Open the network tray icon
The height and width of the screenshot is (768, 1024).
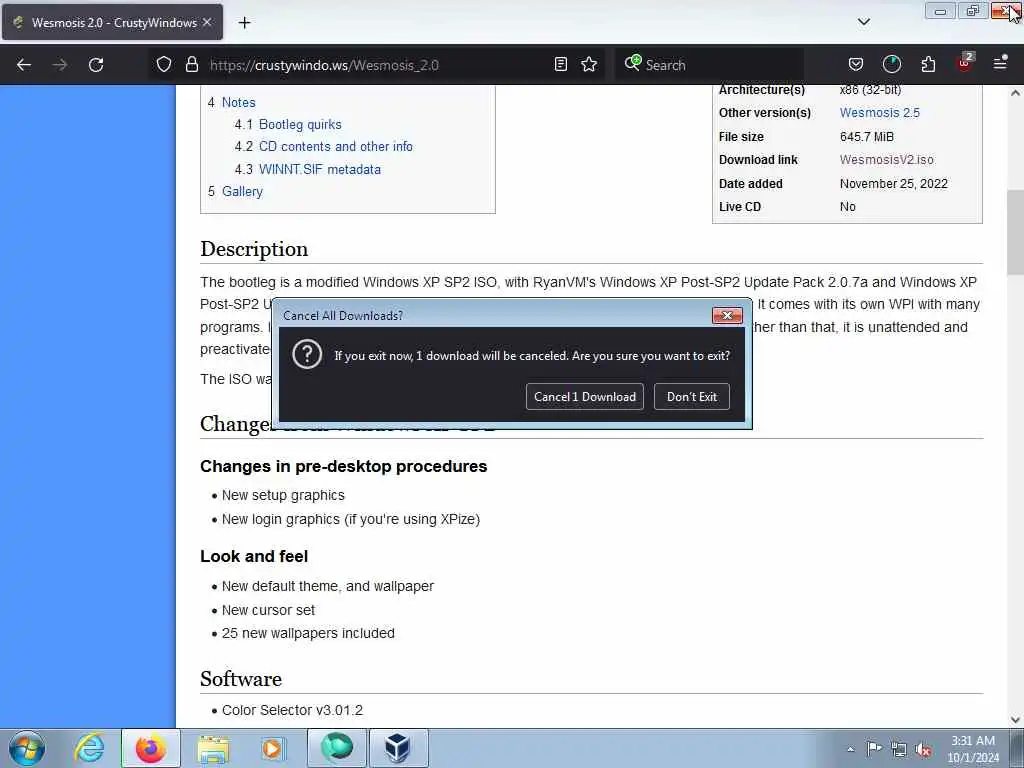click(899, 749)
